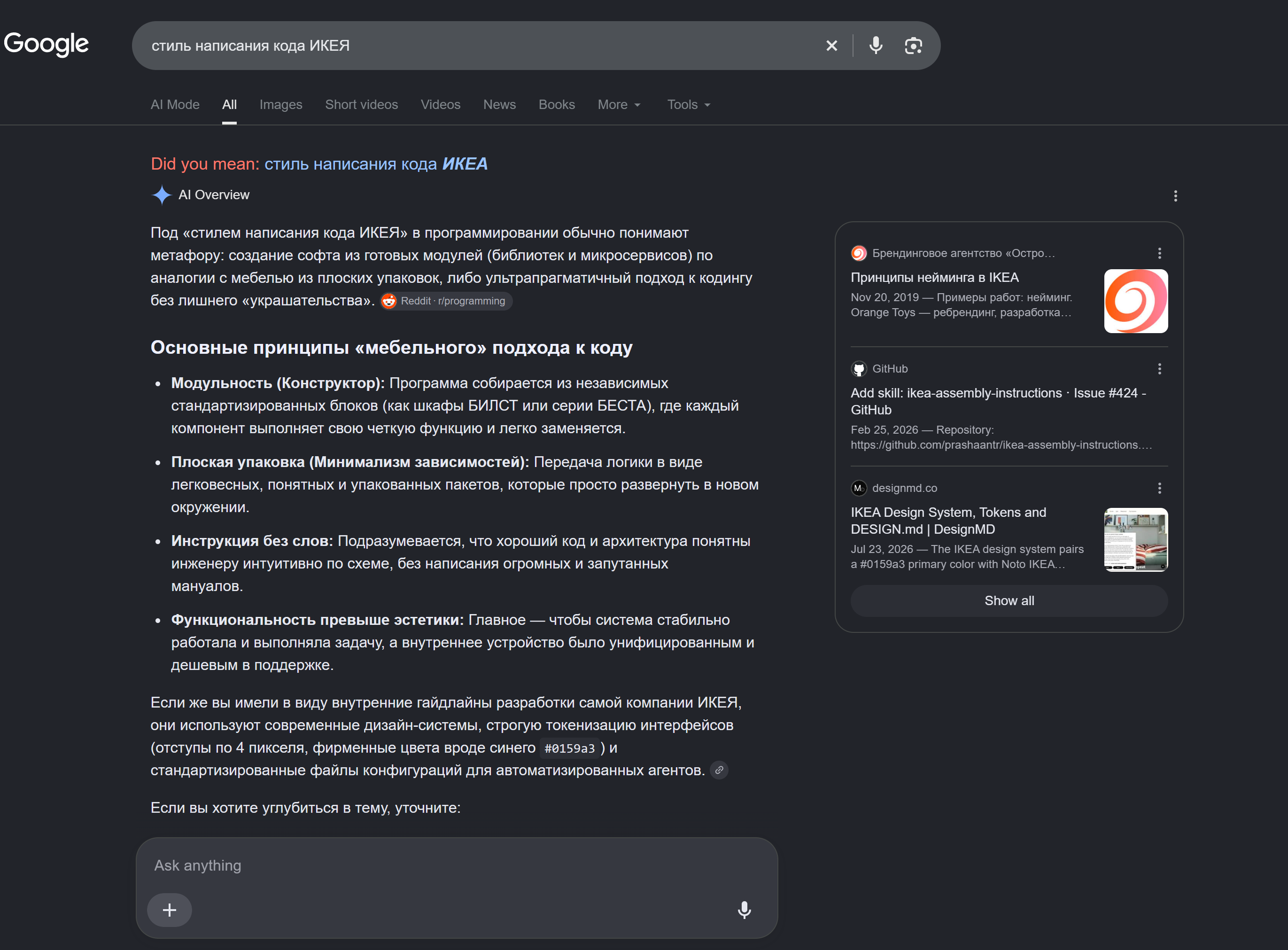Click the #0159a3 color code chip
Image resolution: width=1288 pixels, height=950 pixels.
pos(569,748)
